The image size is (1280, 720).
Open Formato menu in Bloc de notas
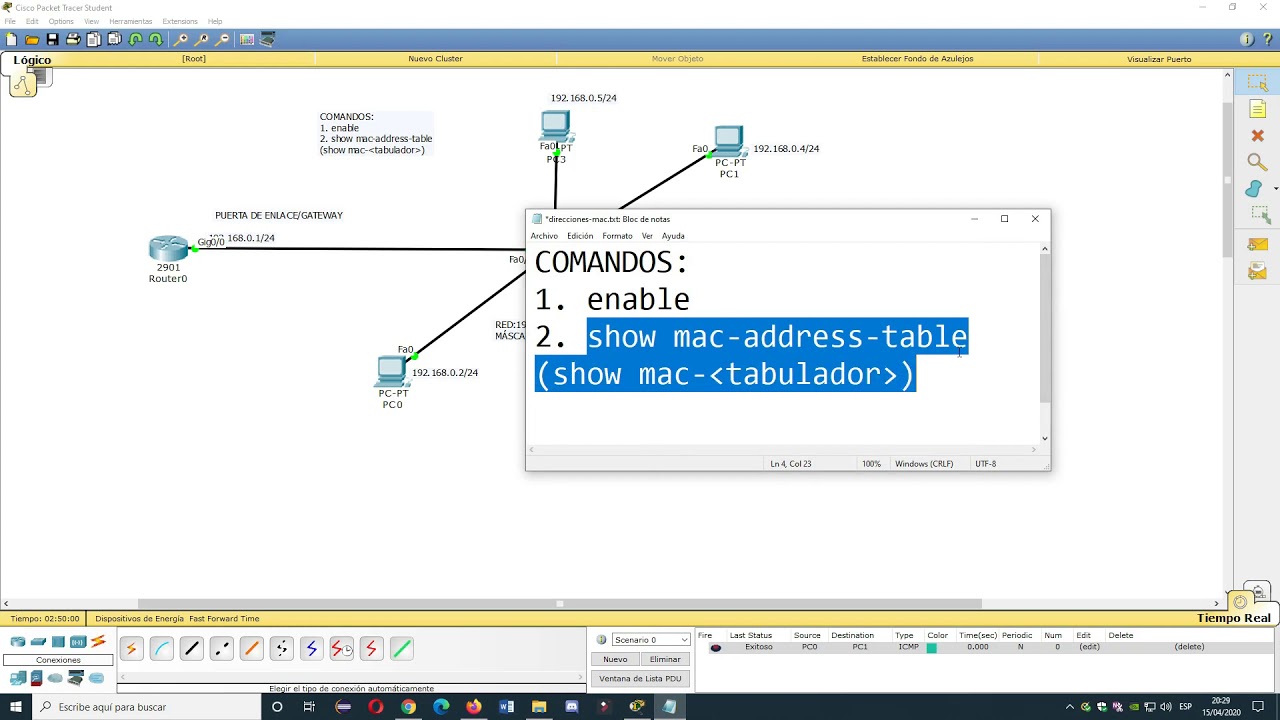point(617,236)
